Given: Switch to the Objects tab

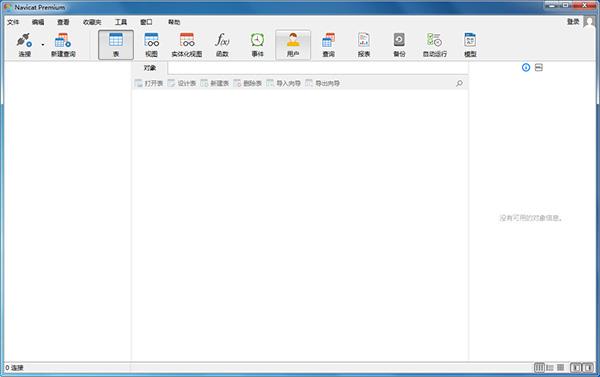Looking at the screenshot, I should pyautogui.click(x=150, y=68).
